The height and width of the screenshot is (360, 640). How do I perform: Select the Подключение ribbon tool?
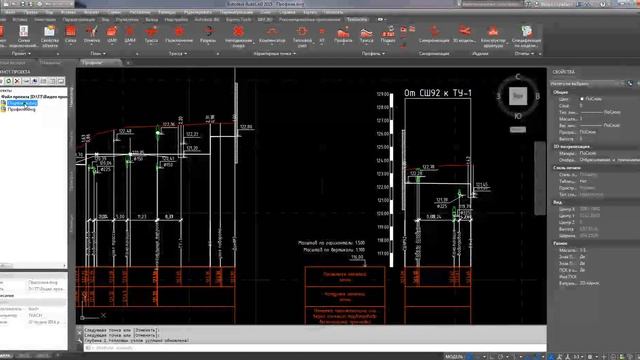(179, 34)
